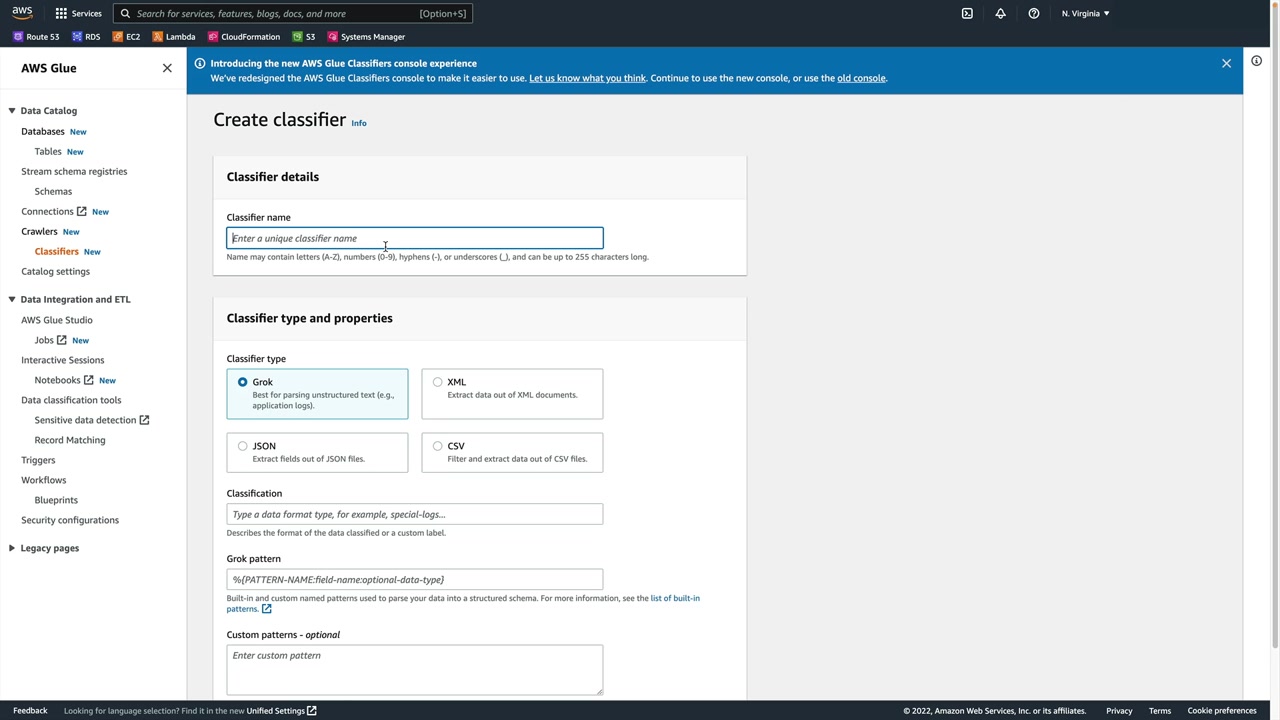
Task: Open the notifications bell
Action: pos(1000,13)
